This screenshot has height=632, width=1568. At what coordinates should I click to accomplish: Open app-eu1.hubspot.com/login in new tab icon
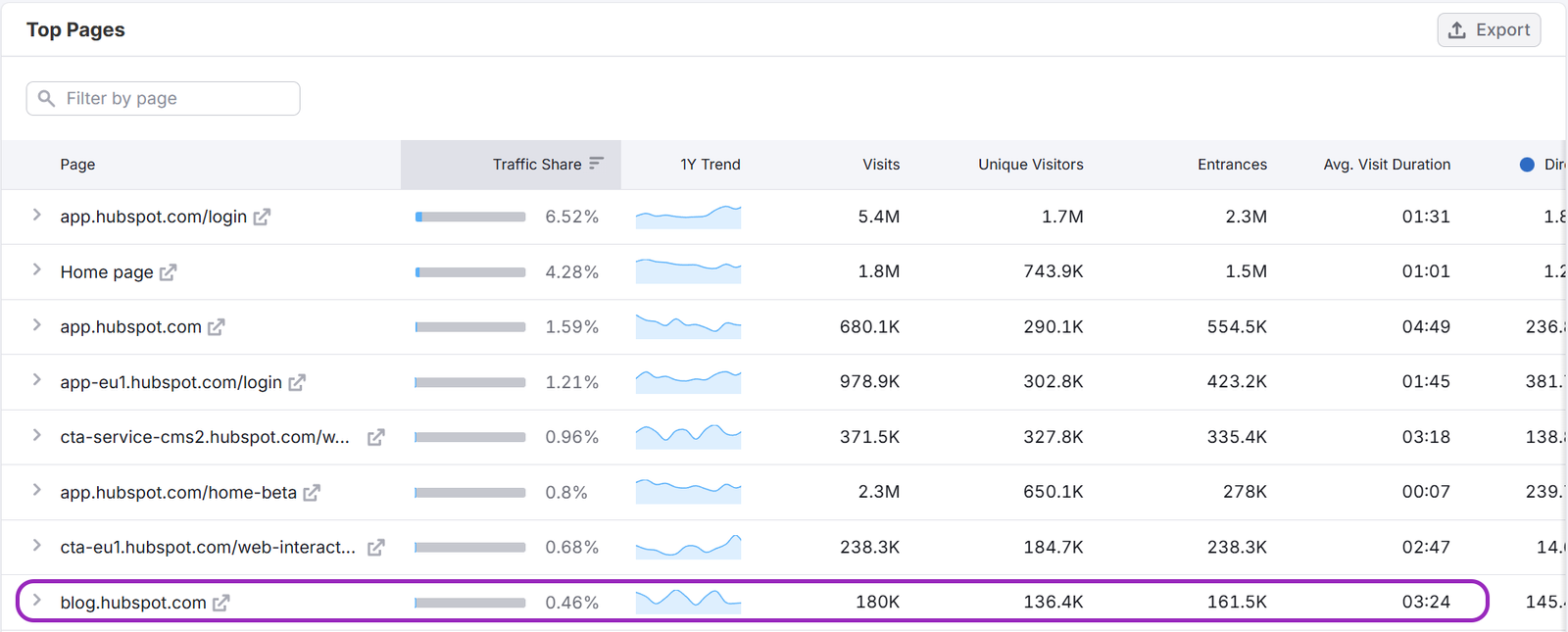297,383
